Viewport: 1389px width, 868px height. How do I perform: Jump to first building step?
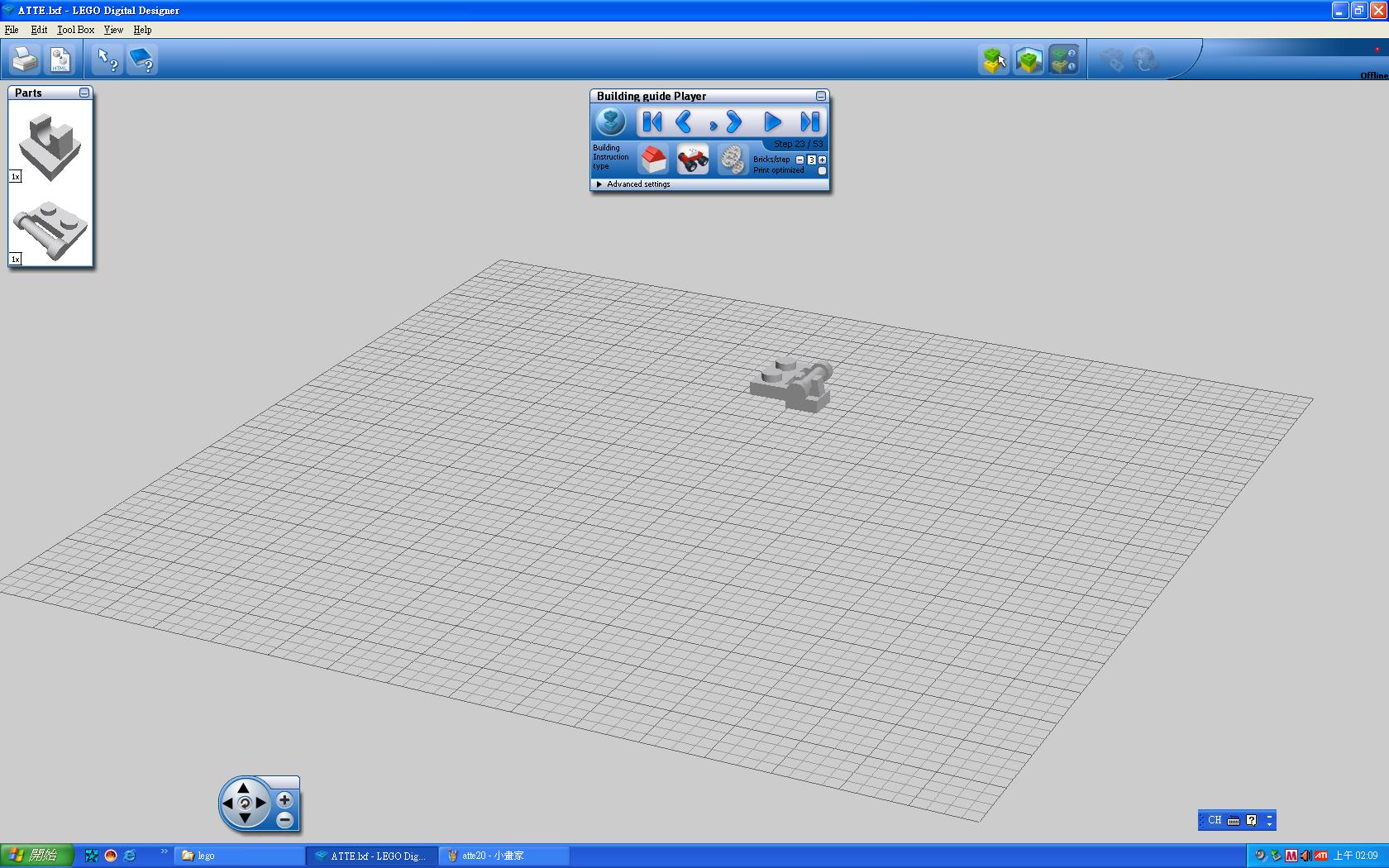[652, 122]
